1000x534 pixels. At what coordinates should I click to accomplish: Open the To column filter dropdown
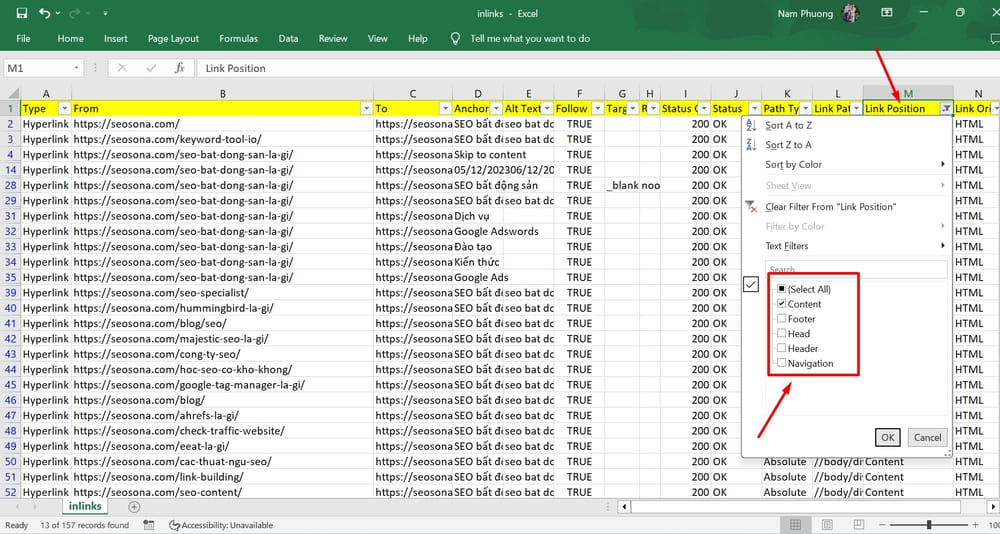pos(443,108)
